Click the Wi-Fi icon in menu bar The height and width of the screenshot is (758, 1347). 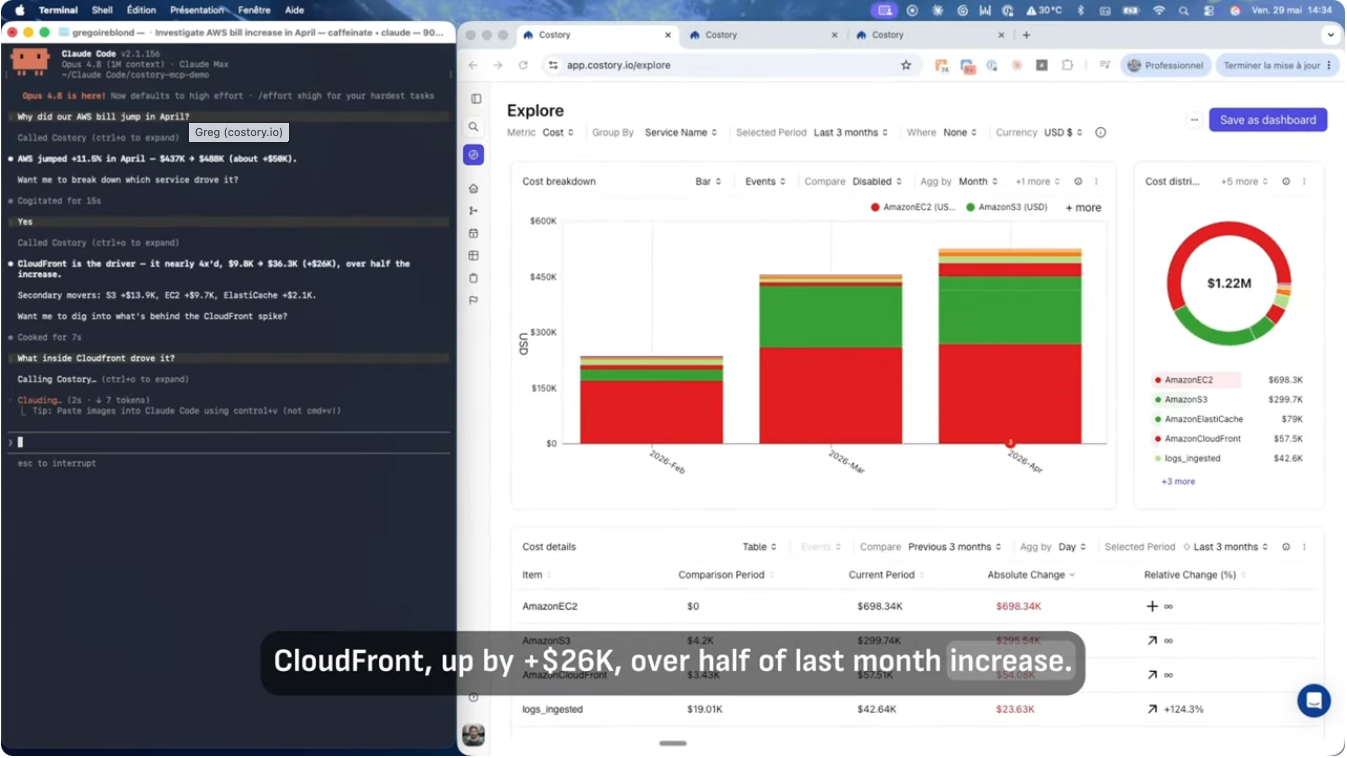[1159, 10]
